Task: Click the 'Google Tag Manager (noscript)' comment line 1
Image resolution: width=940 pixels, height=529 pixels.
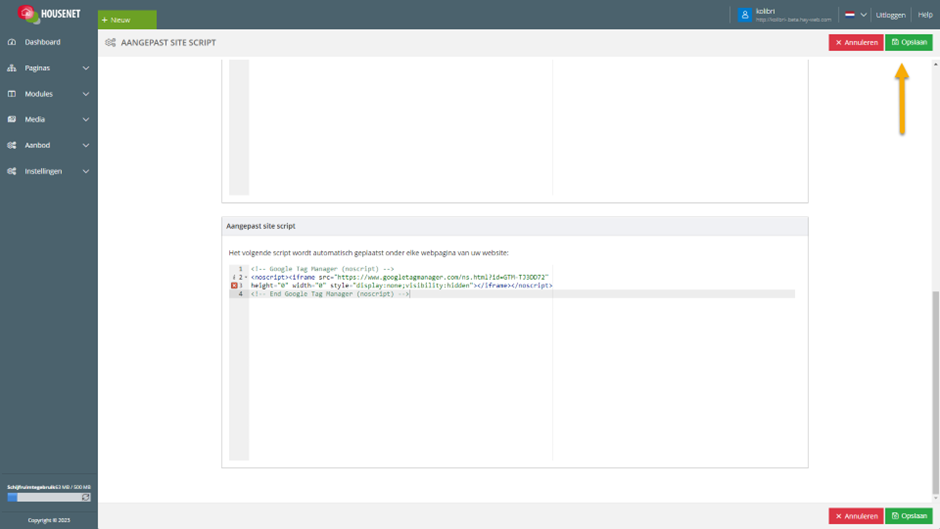Action: click(x=323, y=269)
